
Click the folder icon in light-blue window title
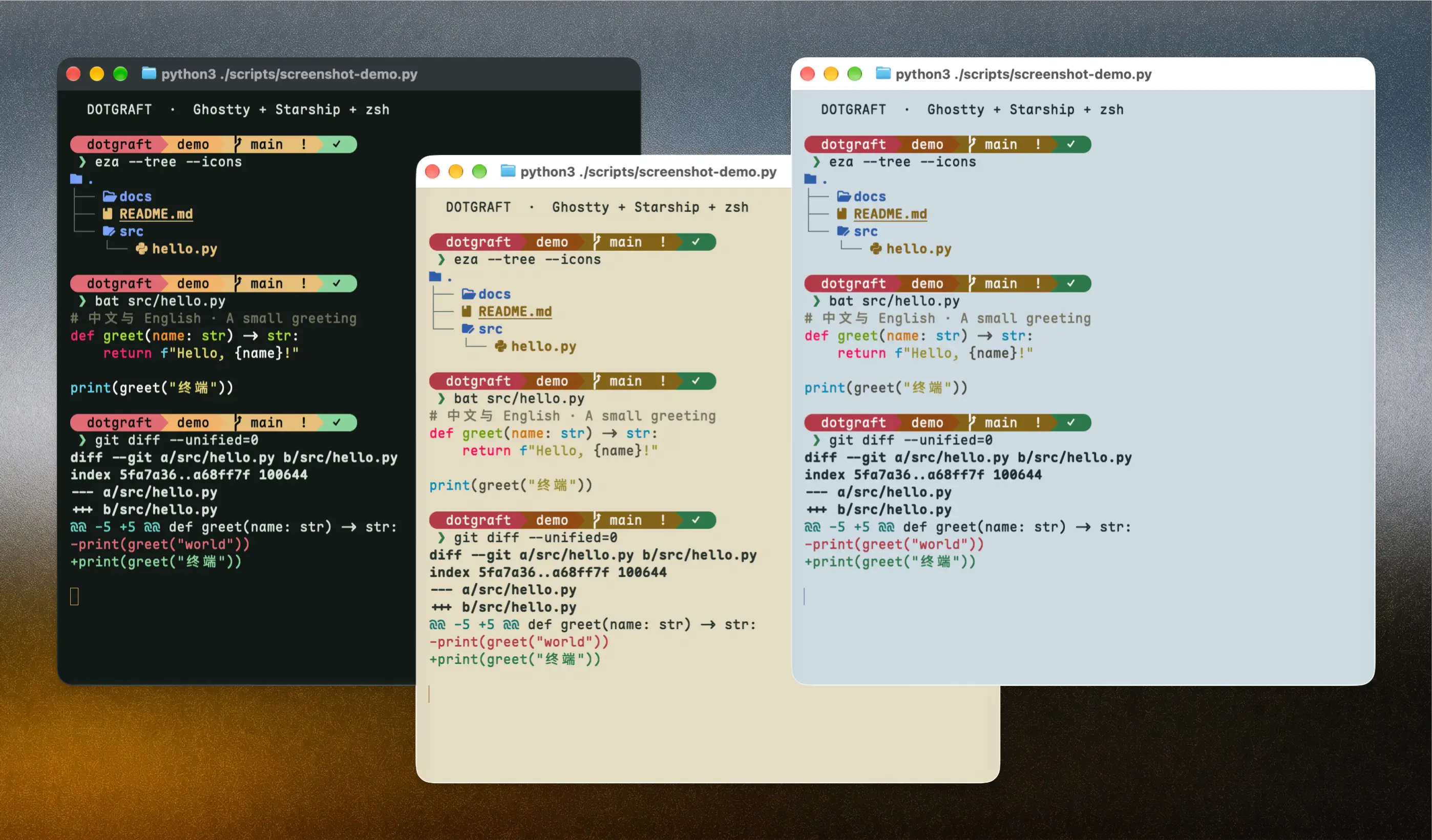tap(883, 73)
